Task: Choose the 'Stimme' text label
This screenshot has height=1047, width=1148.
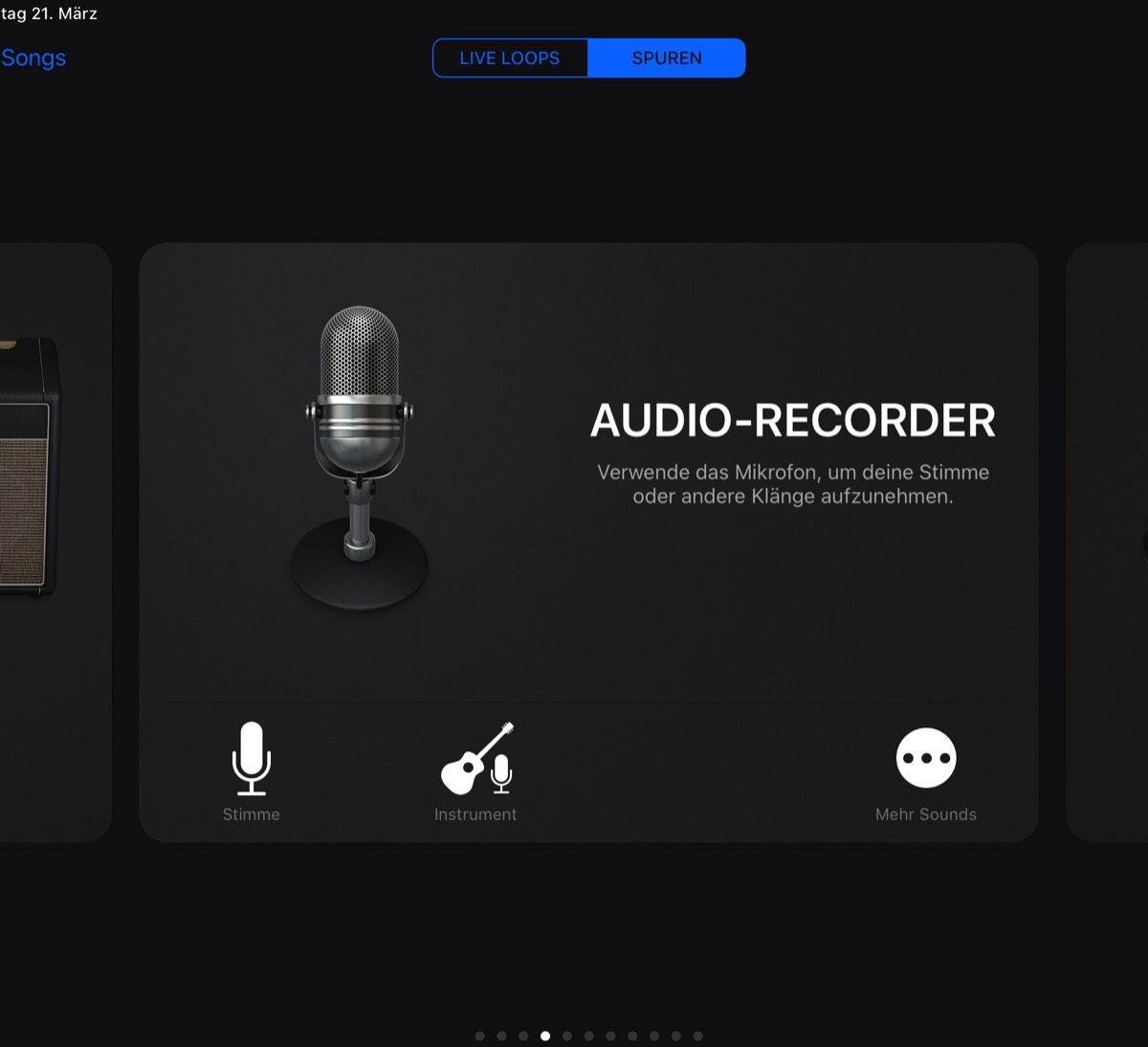Action: point(251,814)
